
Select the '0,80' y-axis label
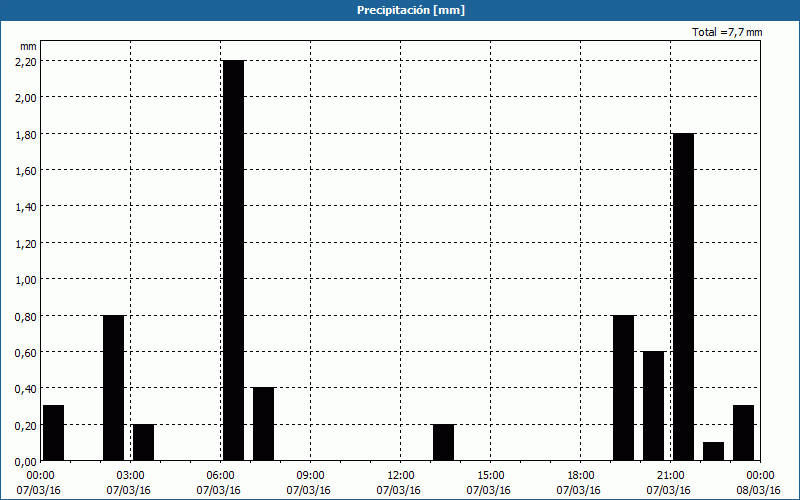(26, 316)
